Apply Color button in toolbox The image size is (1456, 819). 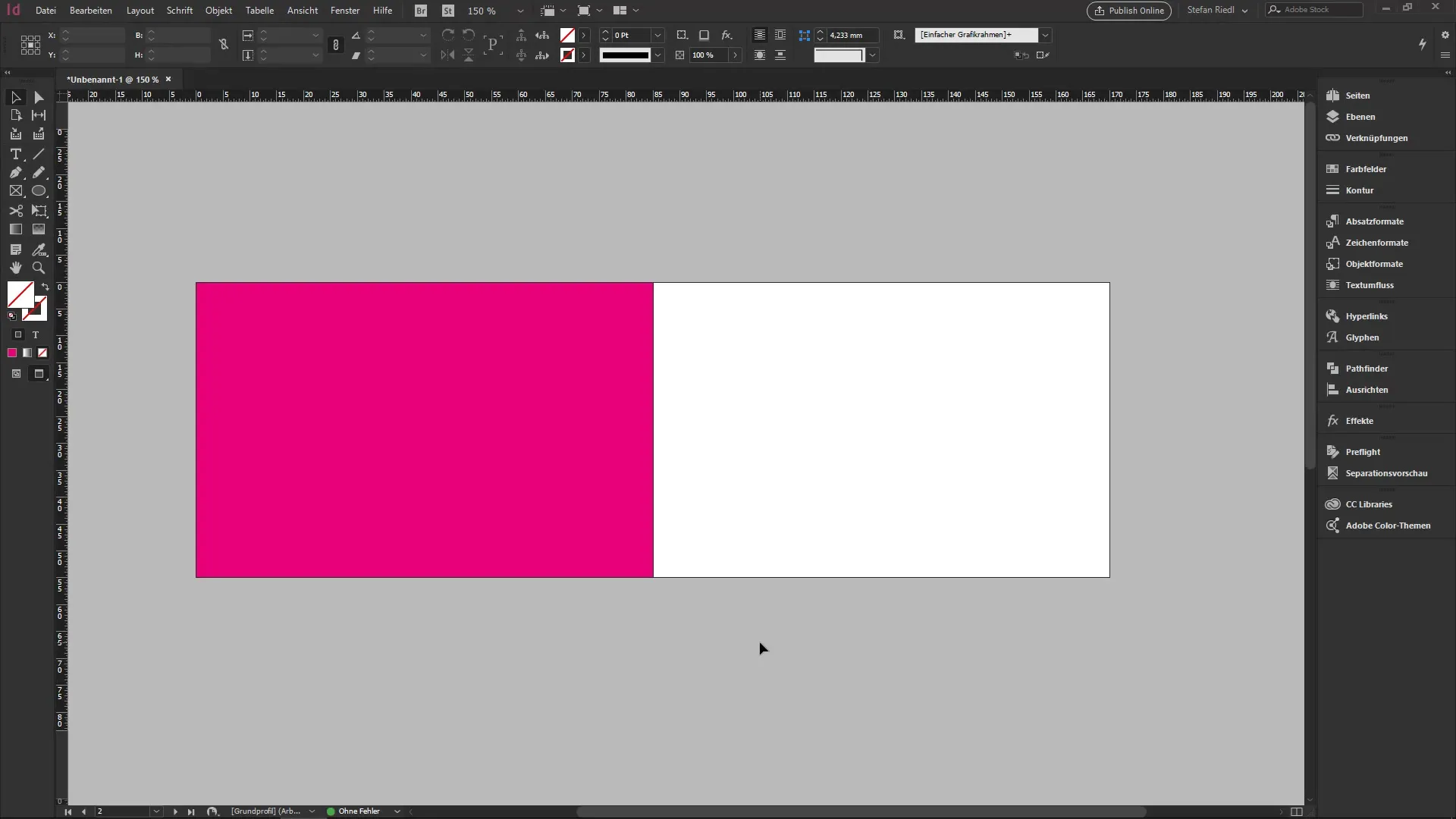click(12, 353)
